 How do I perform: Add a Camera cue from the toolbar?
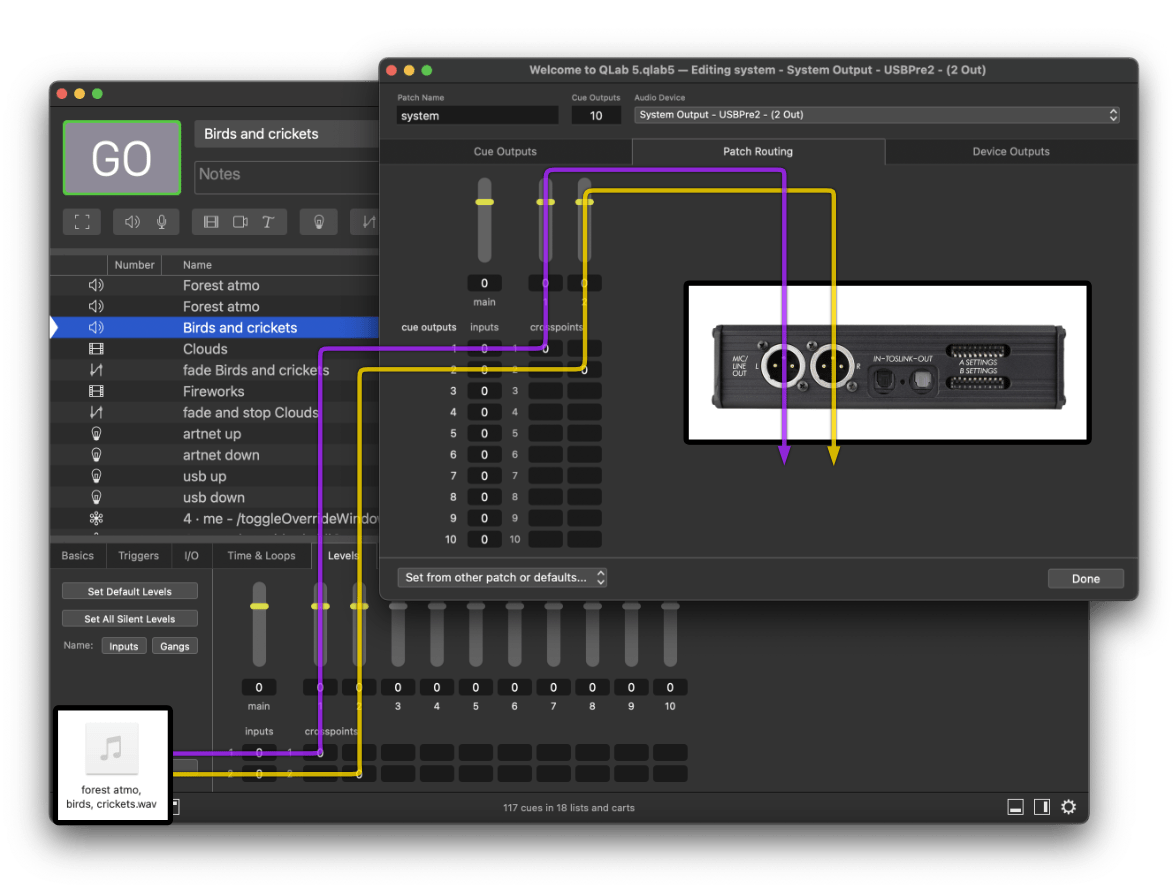point(240,222)
